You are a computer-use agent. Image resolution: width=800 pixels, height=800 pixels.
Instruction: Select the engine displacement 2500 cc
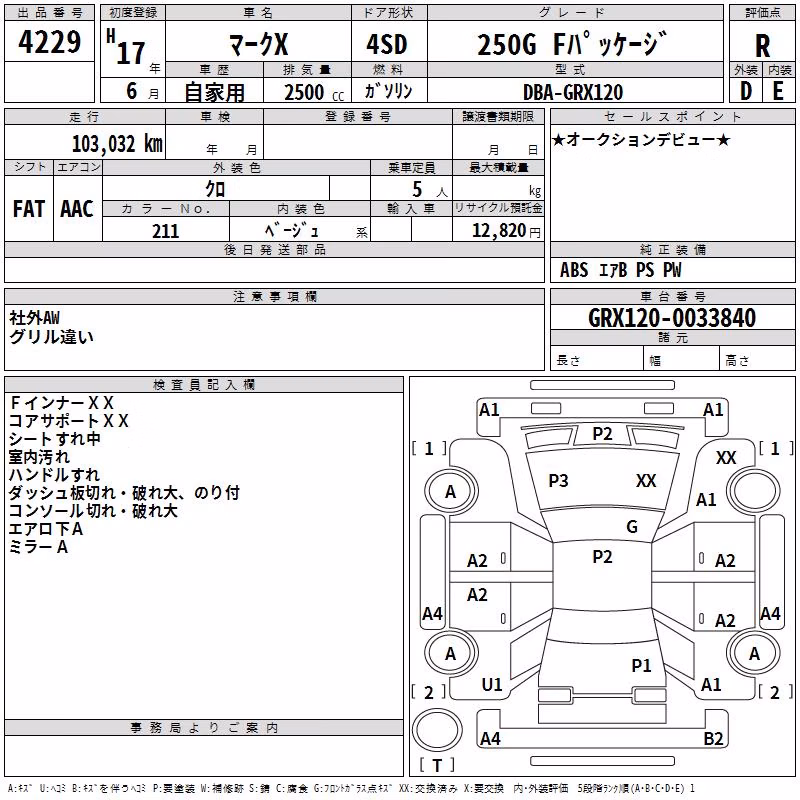coord(314,92)
